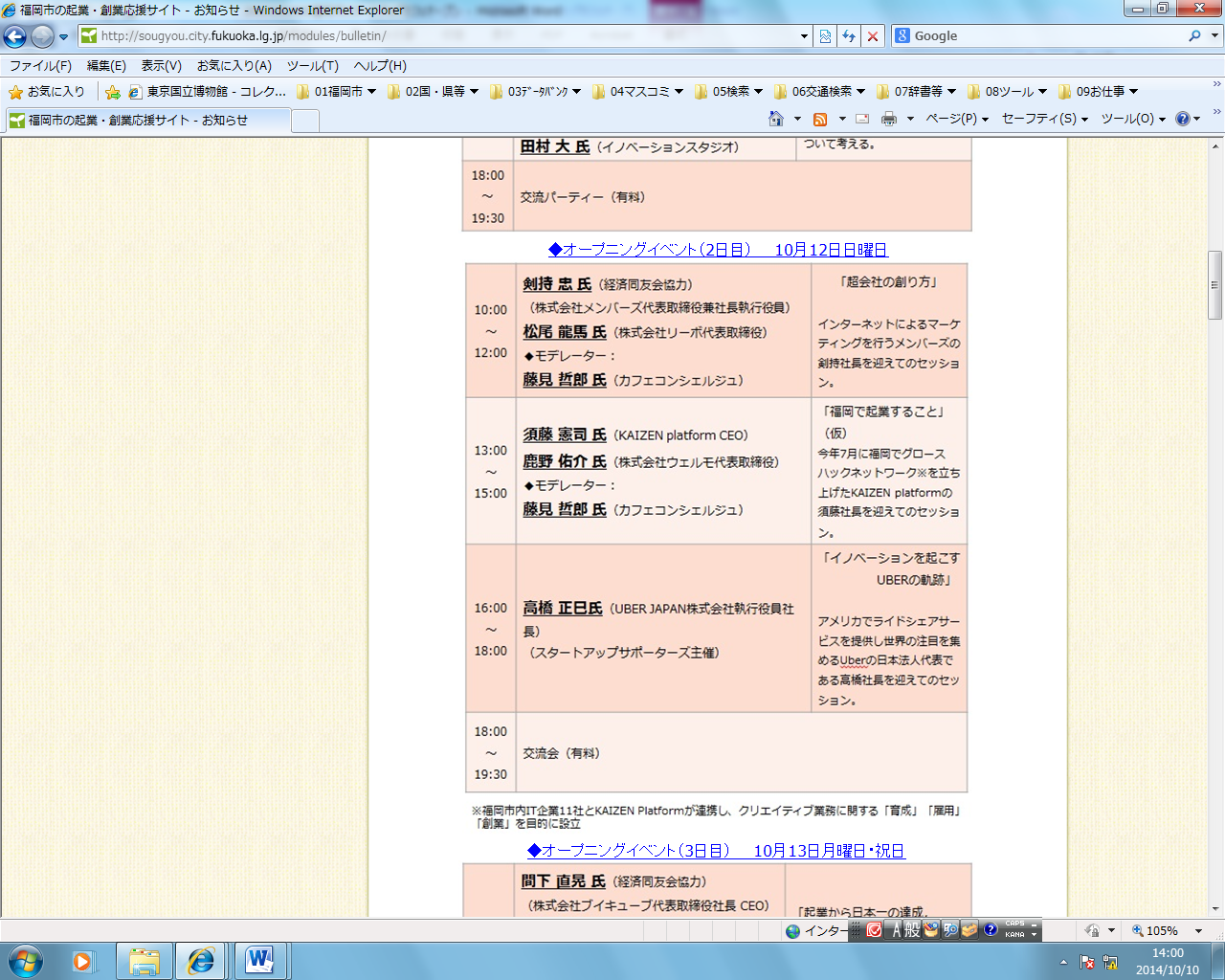Click the Print icon in command bar
Image resolution: width=1225 pixels, height=980 pixels.
(889, 119)
